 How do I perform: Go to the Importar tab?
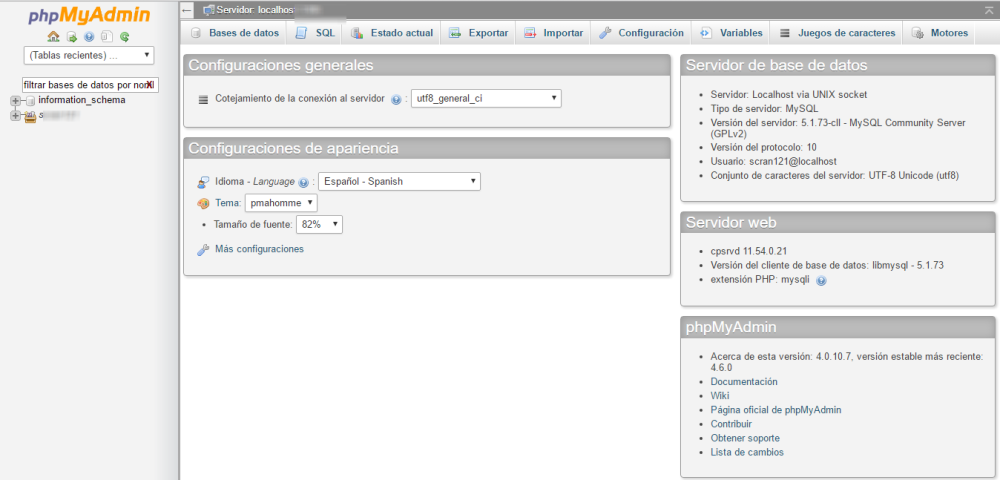coord(554,33)
